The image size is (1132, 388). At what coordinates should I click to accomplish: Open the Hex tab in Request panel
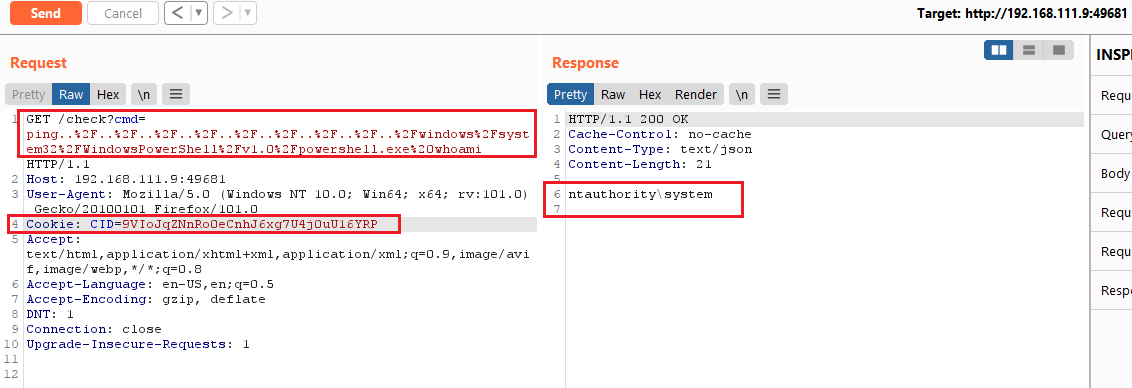(108, 94)
